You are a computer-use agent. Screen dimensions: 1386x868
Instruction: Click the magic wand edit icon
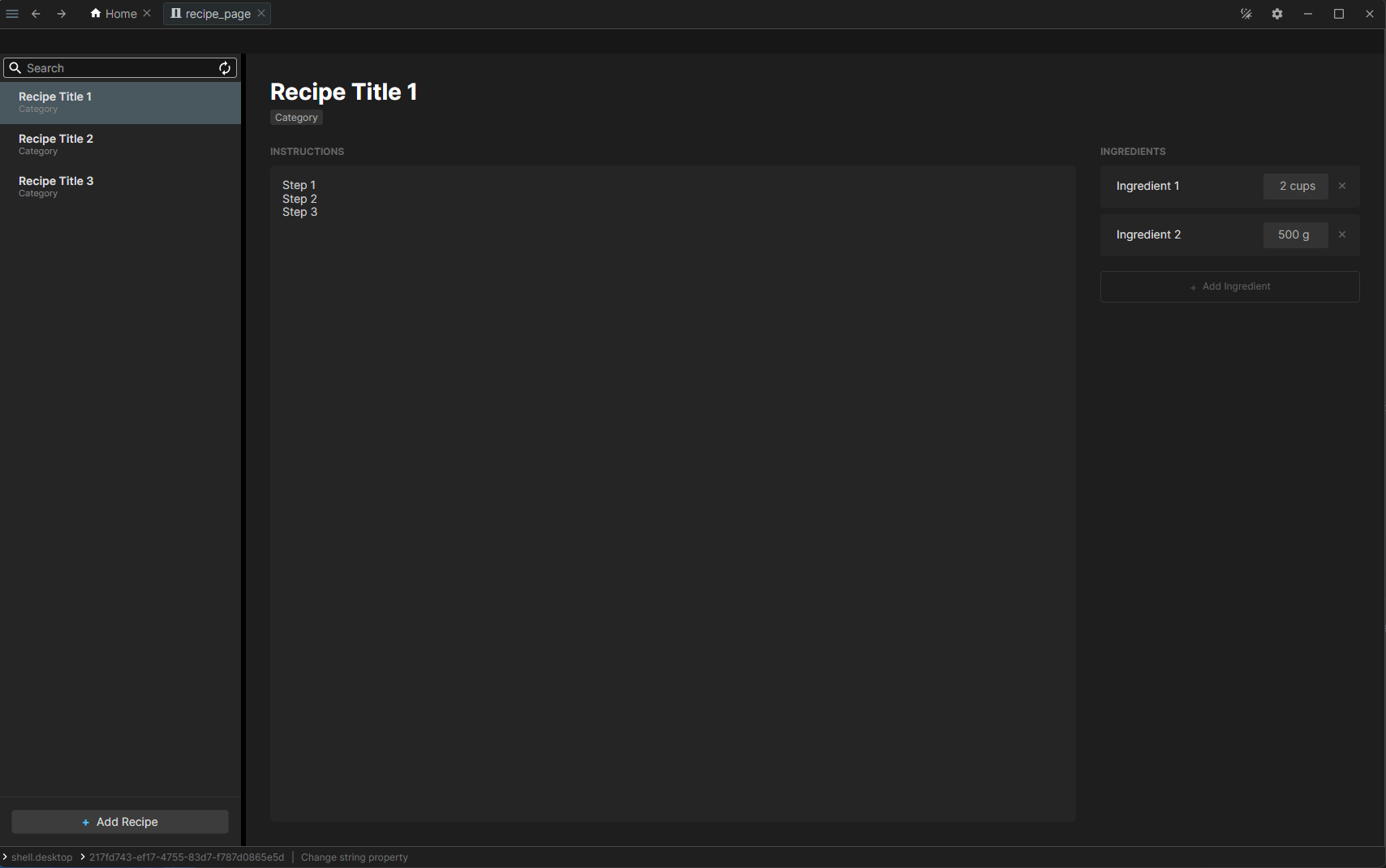click(1246, 14)
